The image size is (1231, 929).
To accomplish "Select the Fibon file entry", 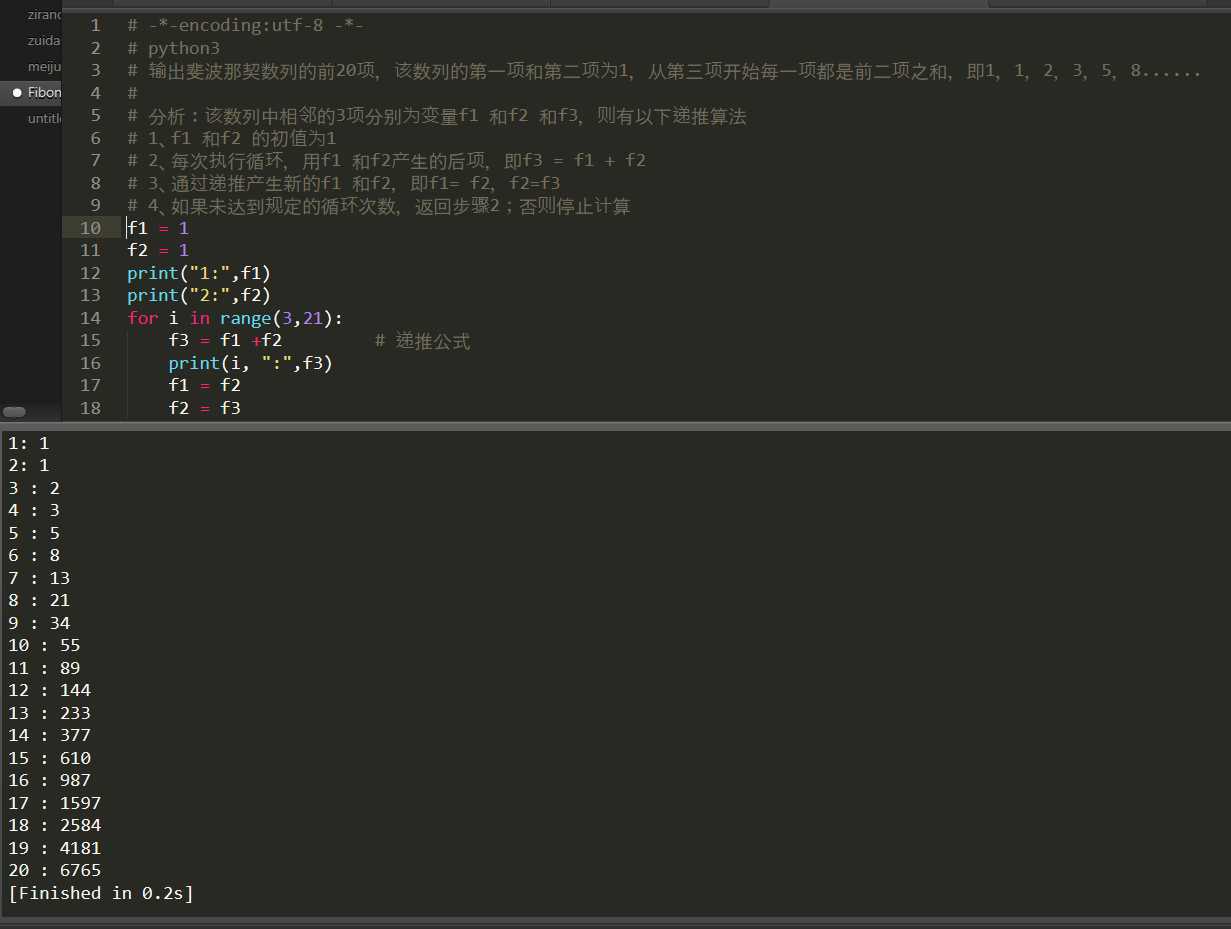I will click(x=44, y=92).
